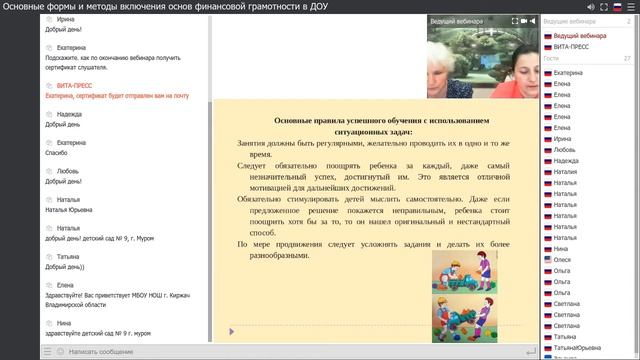
Task: Click the icon next to Татьяна in chat
Action: coord(49,257)
